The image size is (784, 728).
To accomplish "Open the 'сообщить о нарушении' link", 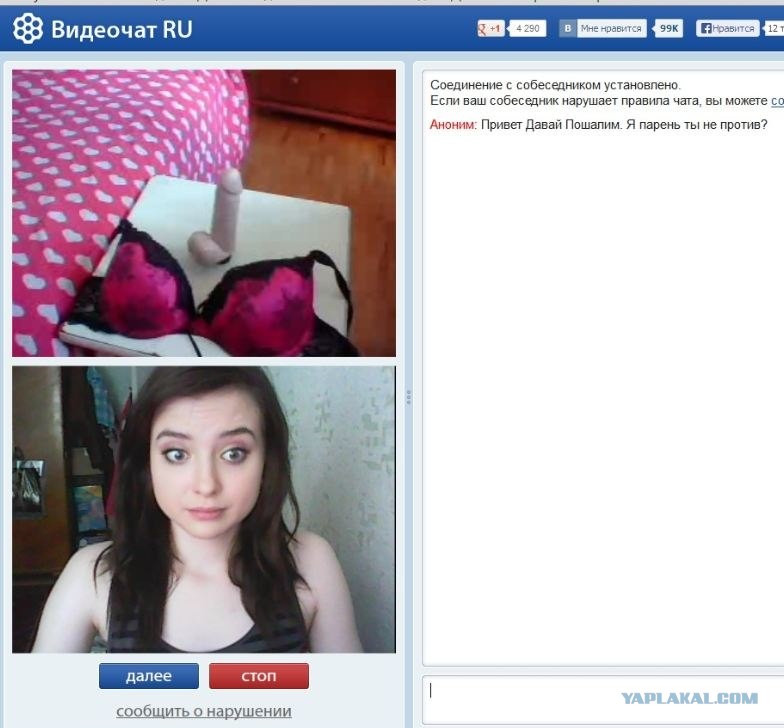I will [x=204, y=710].
